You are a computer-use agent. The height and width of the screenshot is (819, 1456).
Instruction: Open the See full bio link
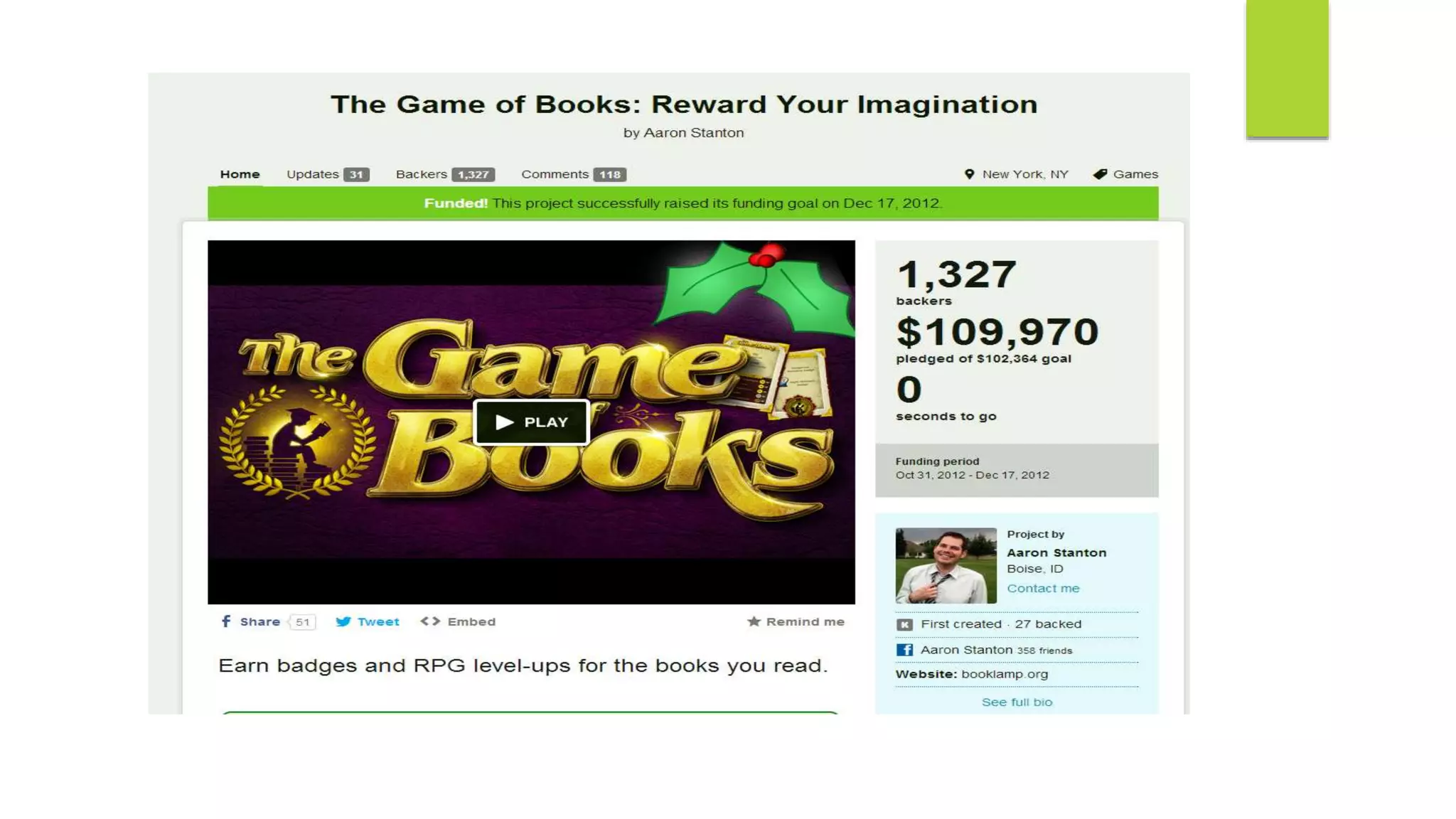[1017, 702]
